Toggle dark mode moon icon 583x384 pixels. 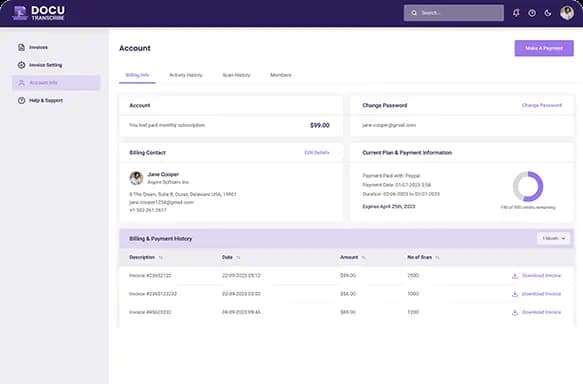pos(548,13)
